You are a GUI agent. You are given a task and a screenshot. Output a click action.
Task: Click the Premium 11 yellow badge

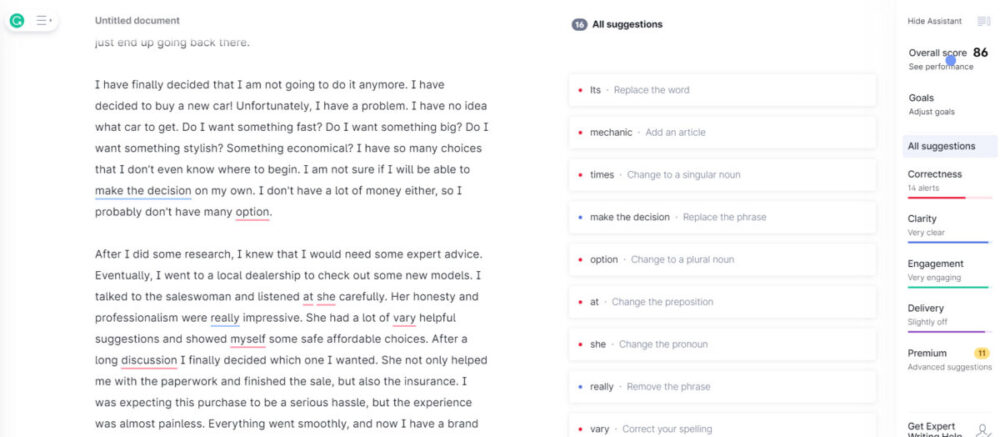(x=982, y=353)
